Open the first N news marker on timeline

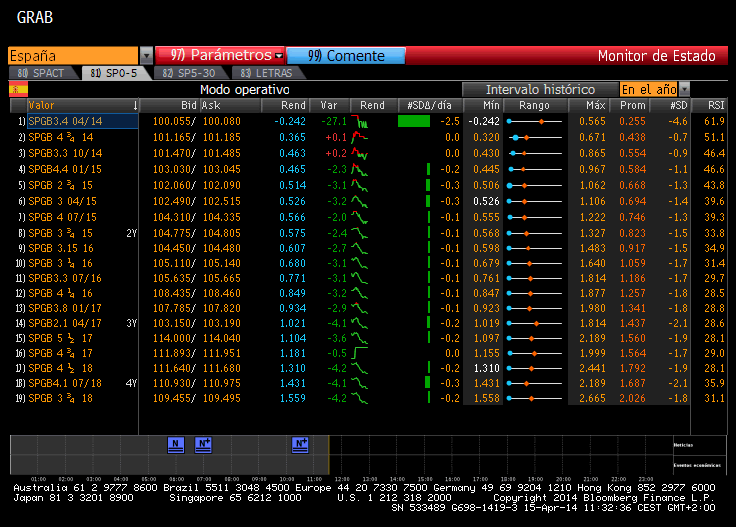[x=176, y=444]
